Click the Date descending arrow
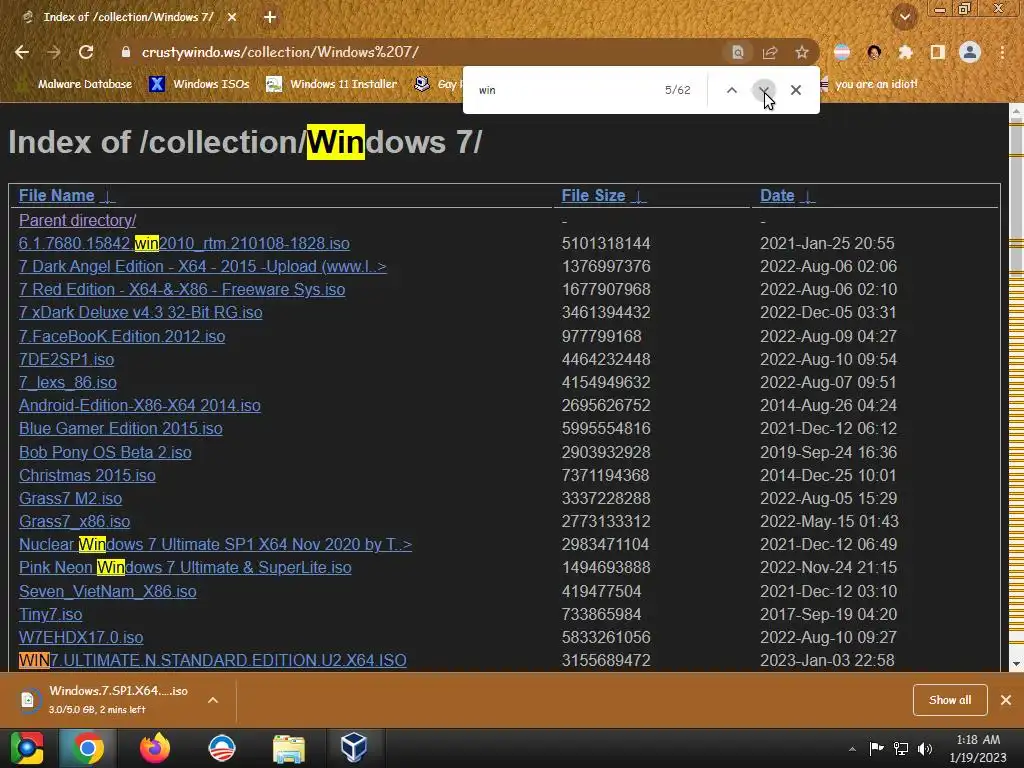This screenshot has height=768, width=1024. [x=808, y=197]
